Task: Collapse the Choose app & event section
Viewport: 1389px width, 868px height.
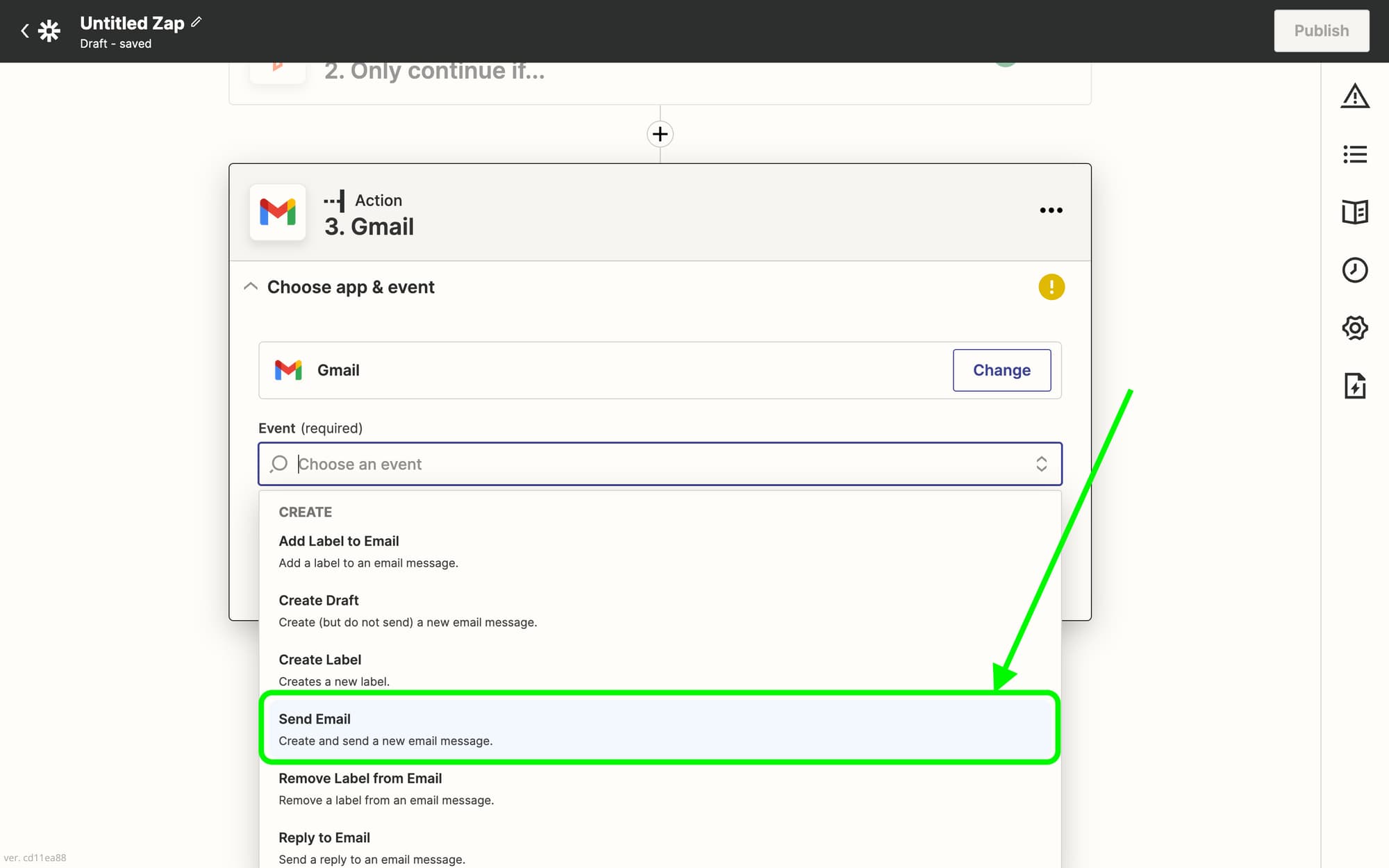Action: pos(251,287)
